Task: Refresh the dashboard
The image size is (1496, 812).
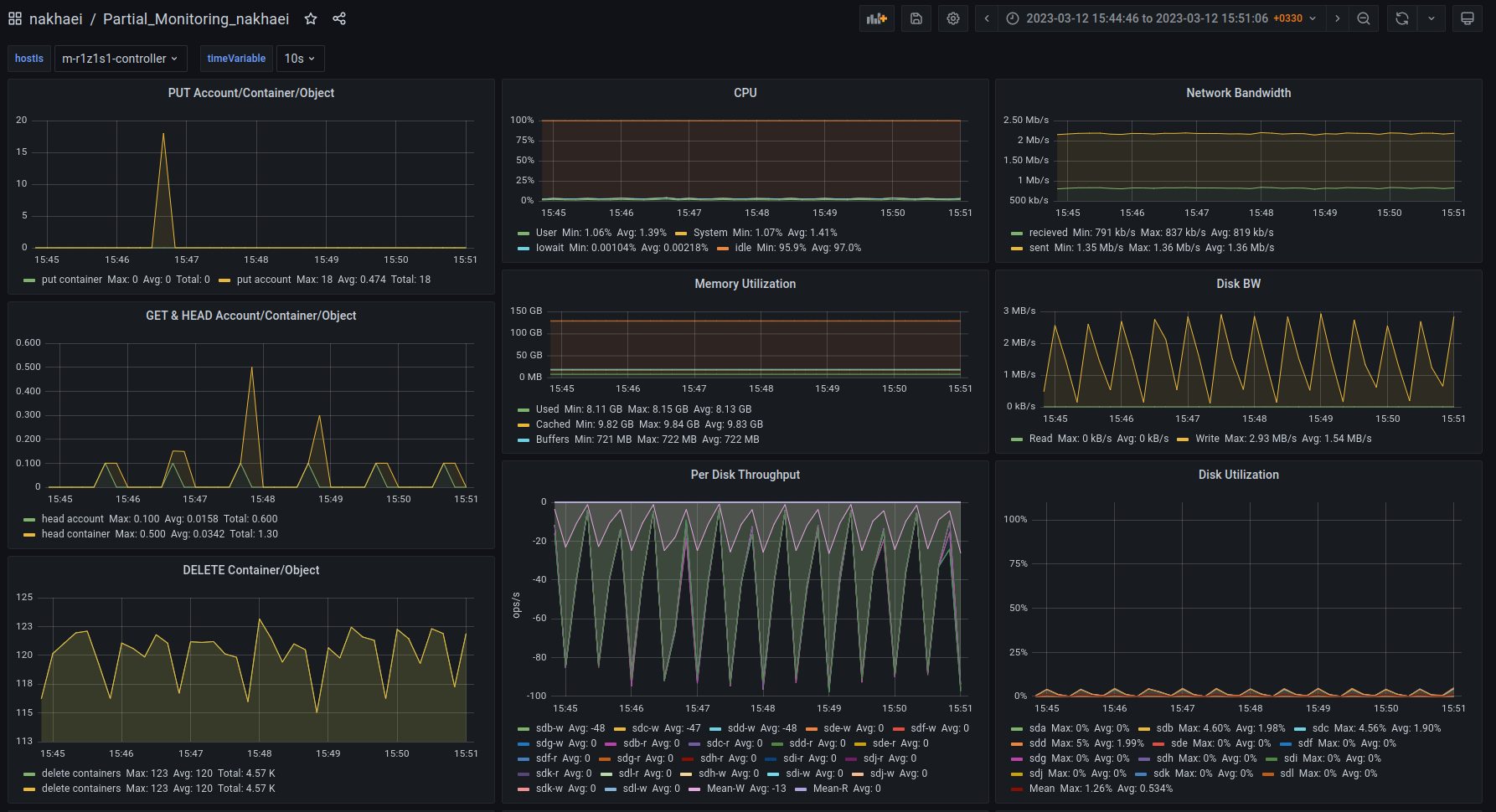Action: coord(1402,18)
